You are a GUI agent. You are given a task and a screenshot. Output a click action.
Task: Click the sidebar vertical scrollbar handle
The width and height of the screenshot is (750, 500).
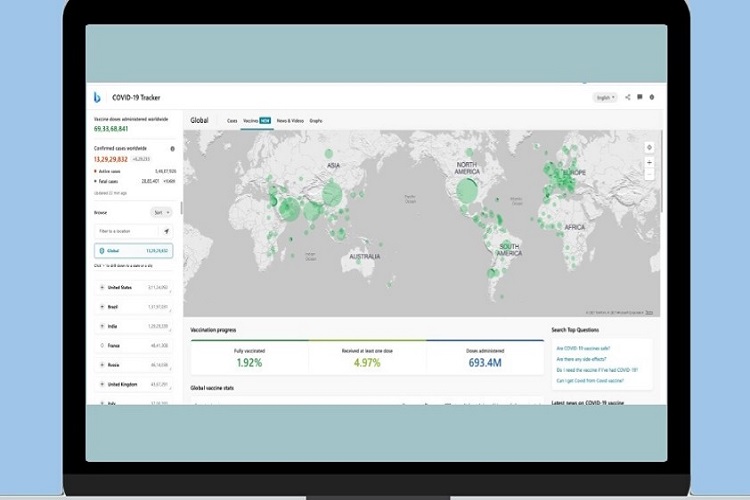coord(181,208)
